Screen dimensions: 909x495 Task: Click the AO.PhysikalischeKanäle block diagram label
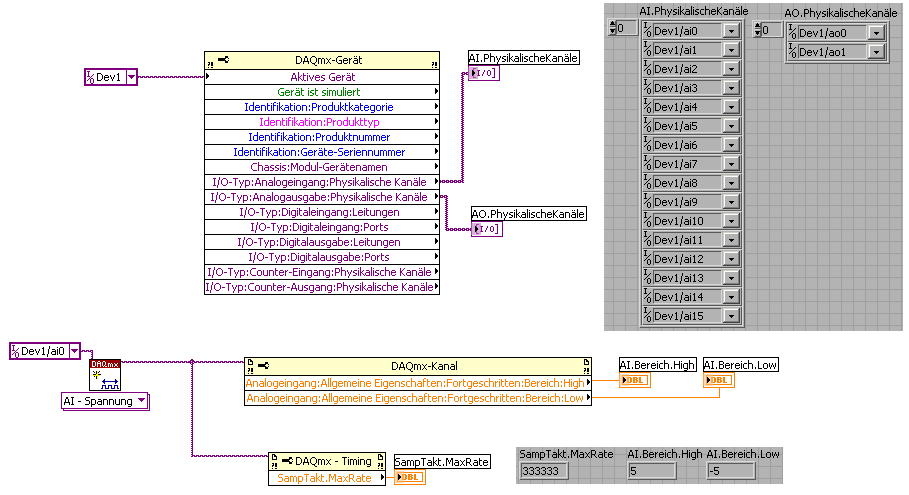tap(528, 214)
